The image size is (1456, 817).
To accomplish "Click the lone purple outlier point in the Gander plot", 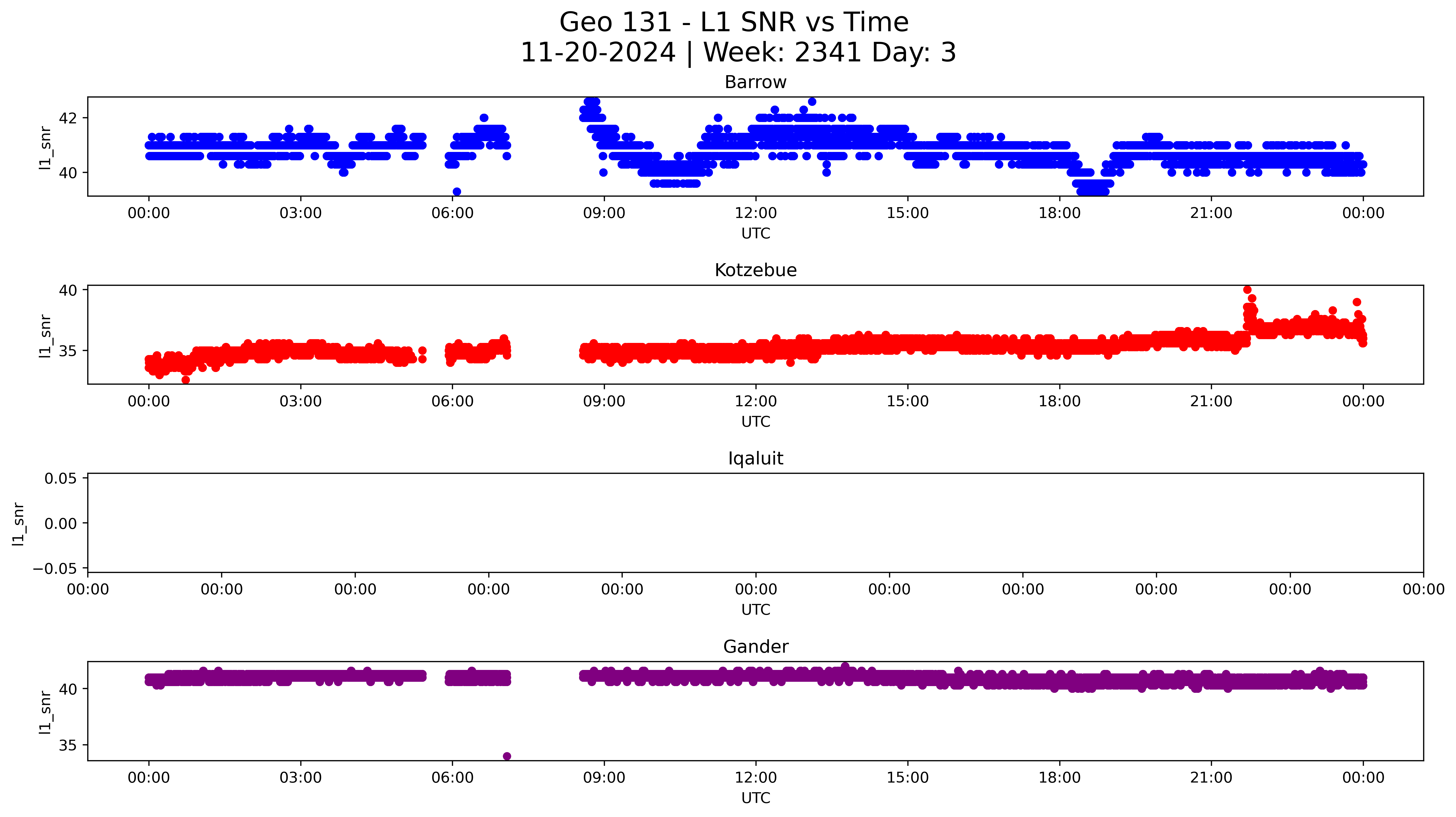I will 507,756.
